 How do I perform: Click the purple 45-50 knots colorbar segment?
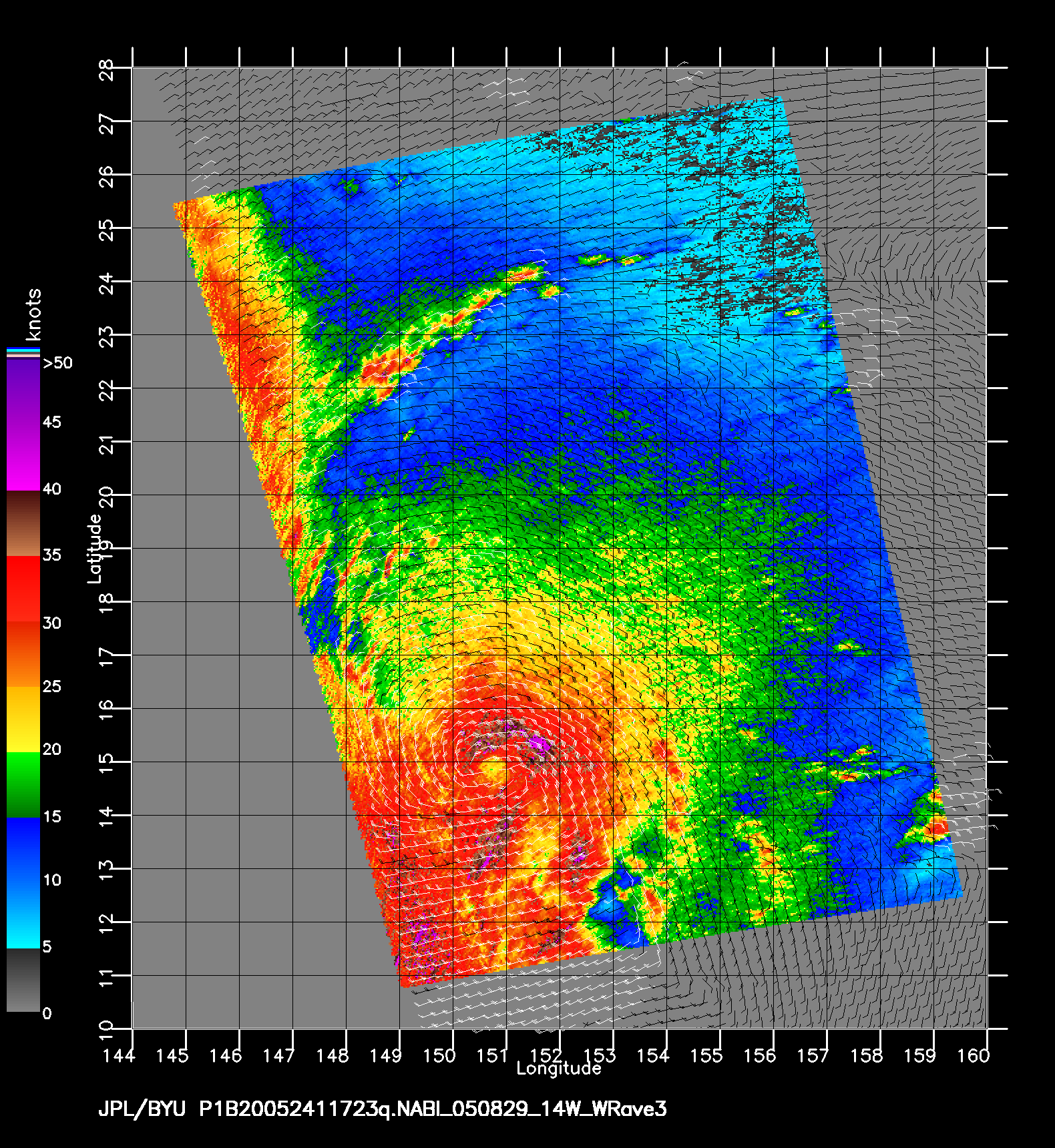23,392
